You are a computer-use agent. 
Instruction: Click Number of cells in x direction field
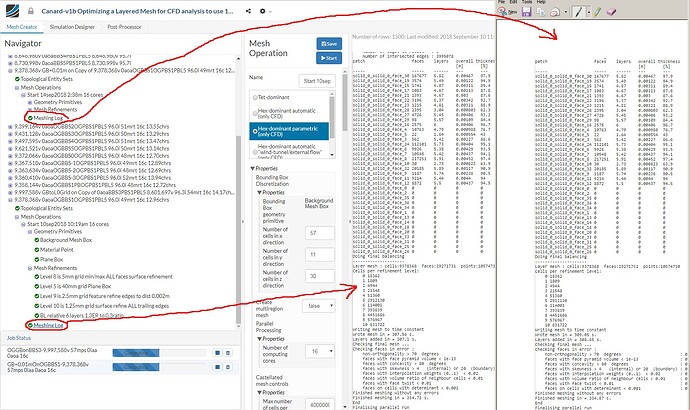[320, 233]
